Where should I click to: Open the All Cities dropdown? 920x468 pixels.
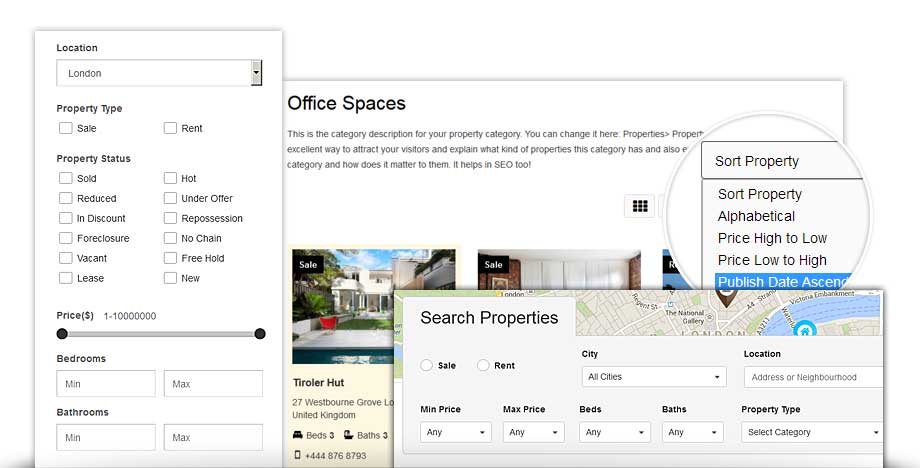pyautogui.click(x=654, y=377)
